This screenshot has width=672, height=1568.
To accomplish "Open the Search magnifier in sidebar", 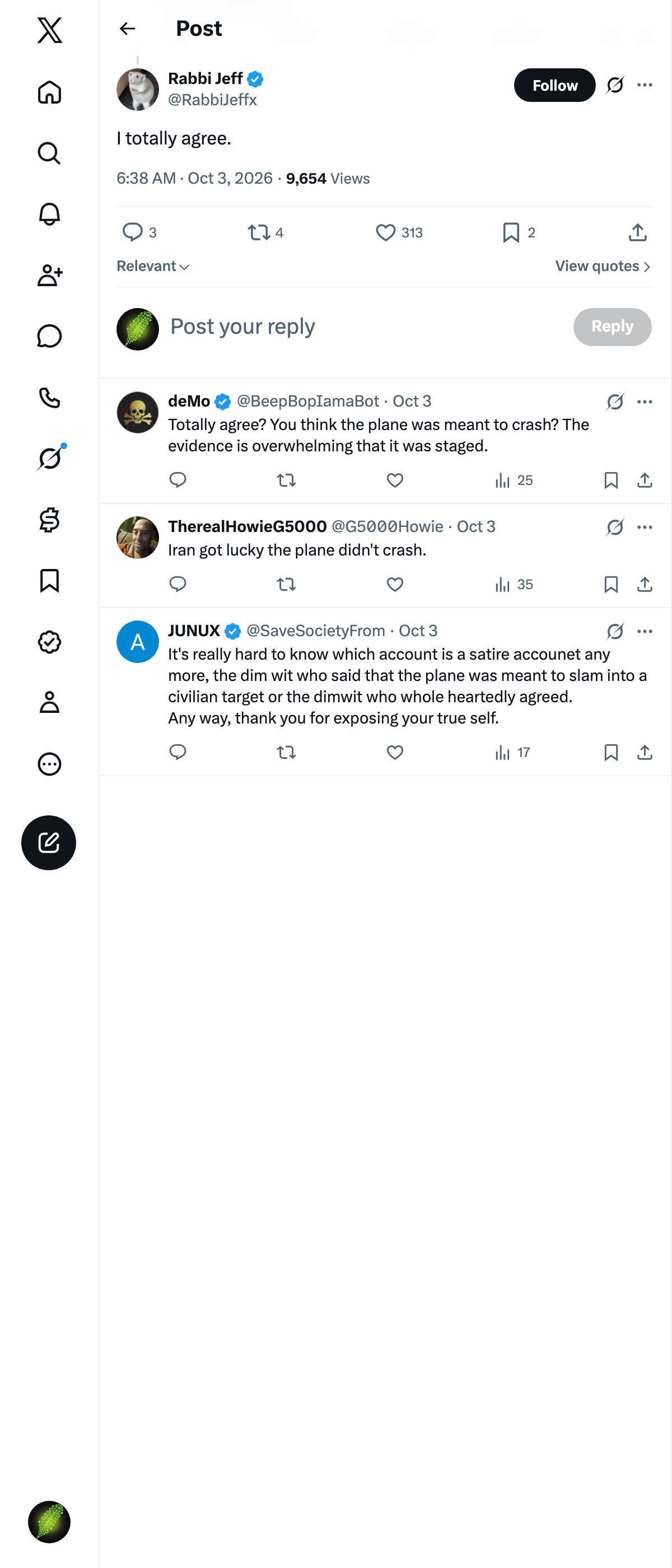I will coord(49,153).
